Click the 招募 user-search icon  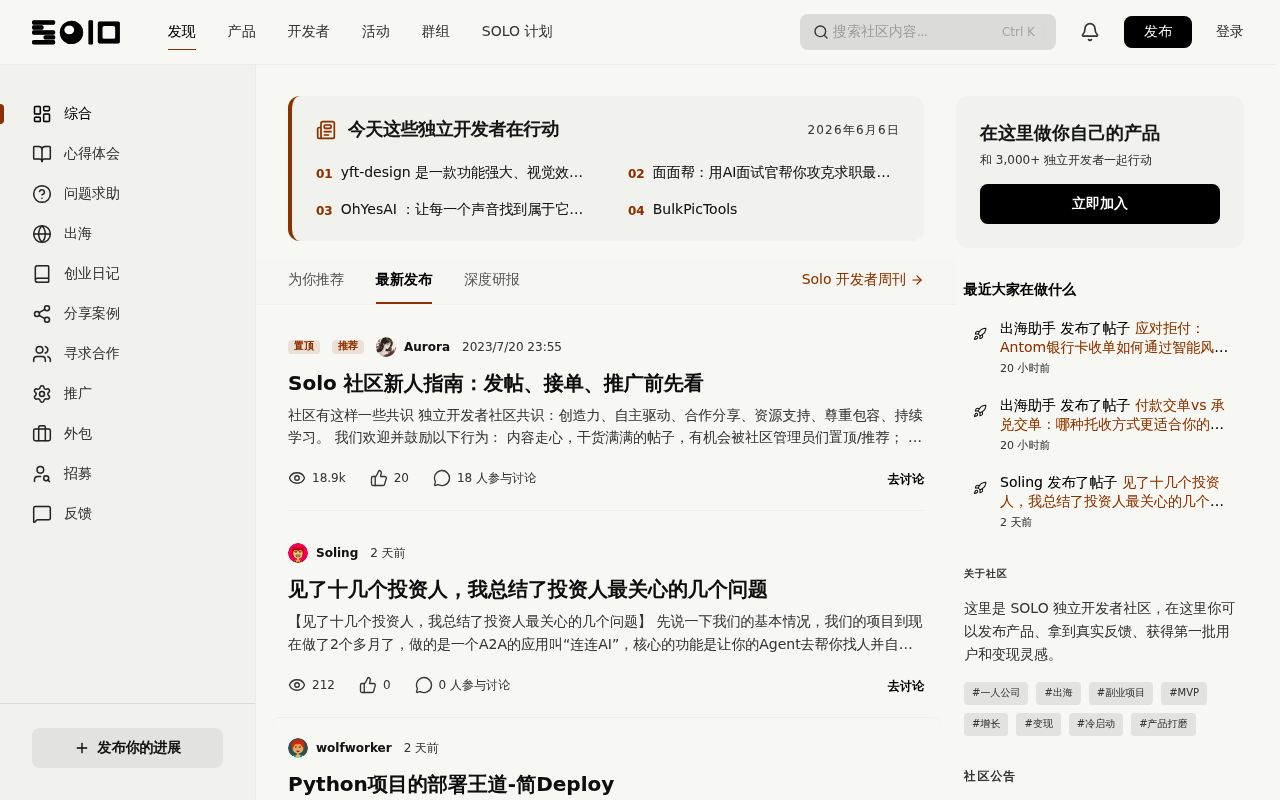(42, 474)
